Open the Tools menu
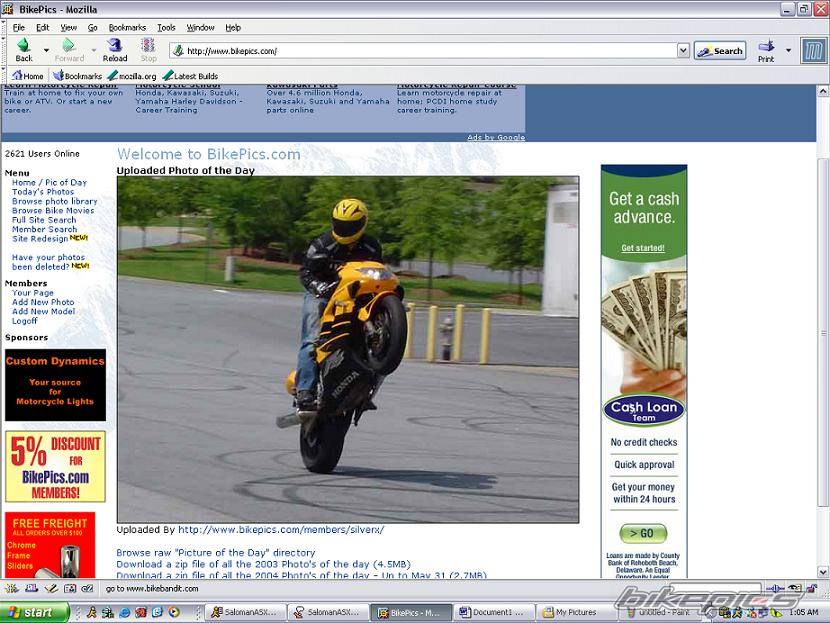 pos(166,27)
